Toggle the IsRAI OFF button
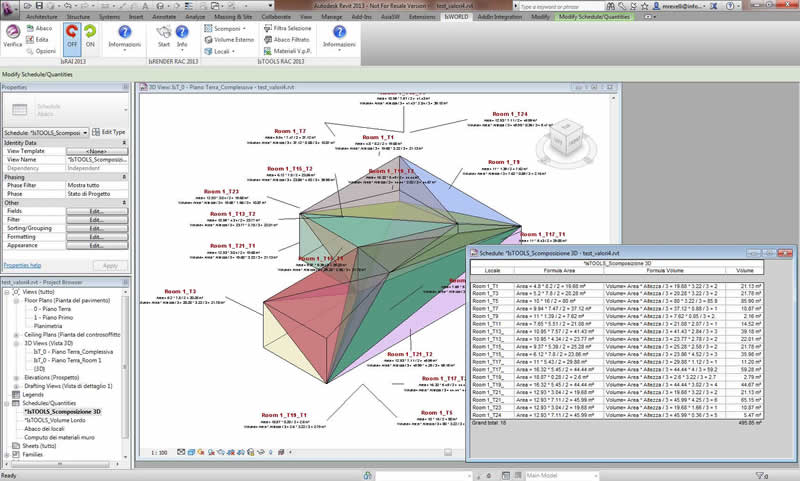This screenshot has height=481, width=800. [x=72, y=38]
